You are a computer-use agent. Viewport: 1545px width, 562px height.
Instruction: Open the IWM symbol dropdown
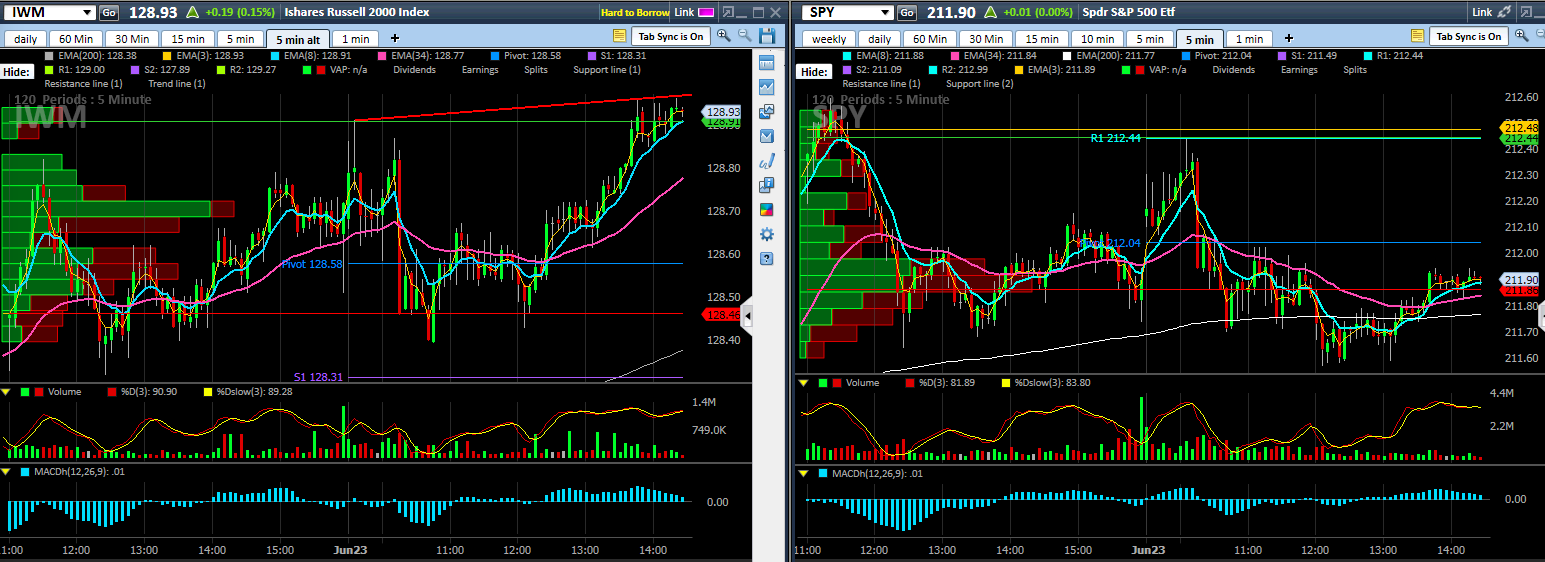tap(86, 12)
